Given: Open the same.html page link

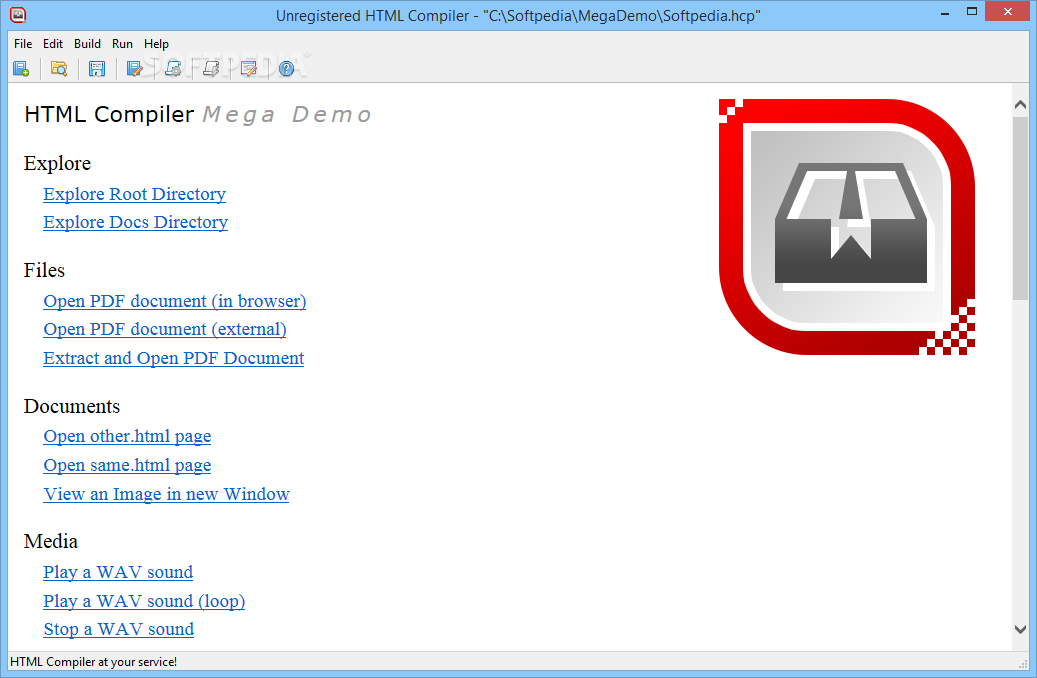Looking at the screenshot, I should click(127, 466).
